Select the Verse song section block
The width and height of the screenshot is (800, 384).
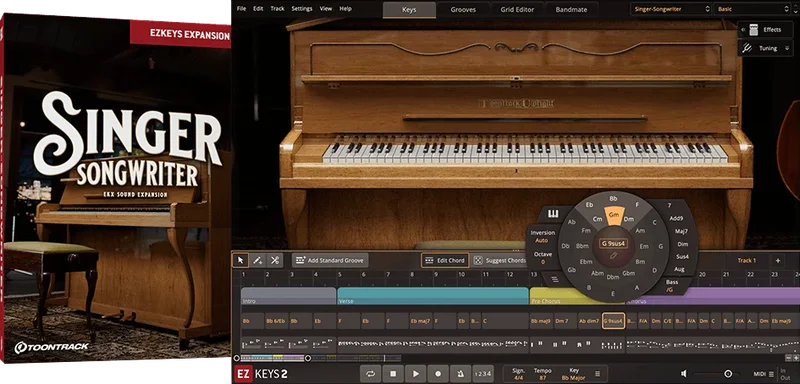(433, 296)
